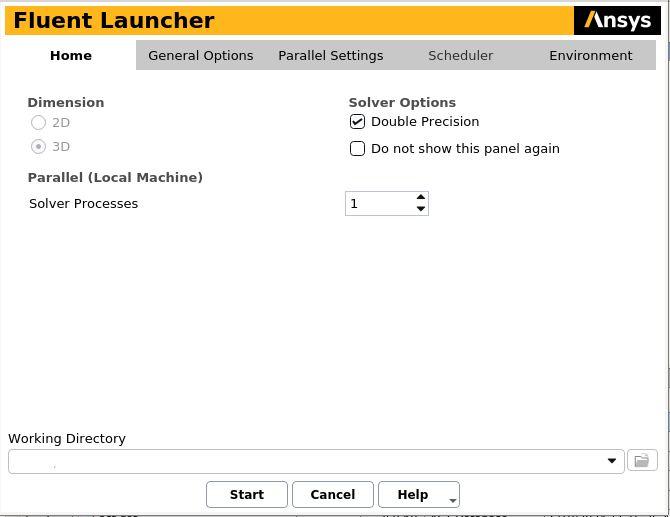The height and width of the screenshot is (517, 670).
Task: Go to the Parallel Settings tab
Action: click(x=331, y=56)
